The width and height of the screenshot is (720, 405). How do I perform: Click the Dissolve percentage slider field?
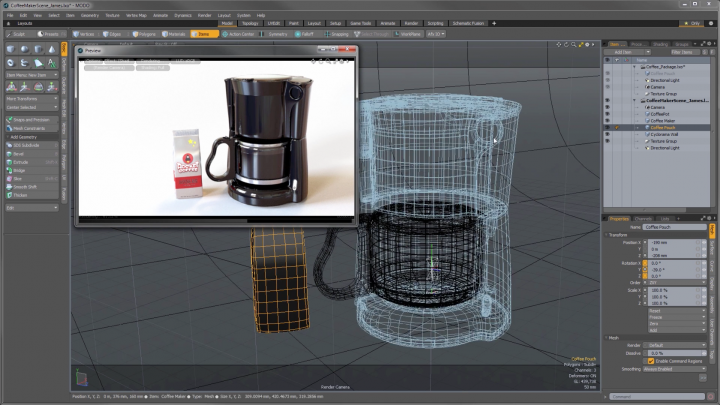676,353
